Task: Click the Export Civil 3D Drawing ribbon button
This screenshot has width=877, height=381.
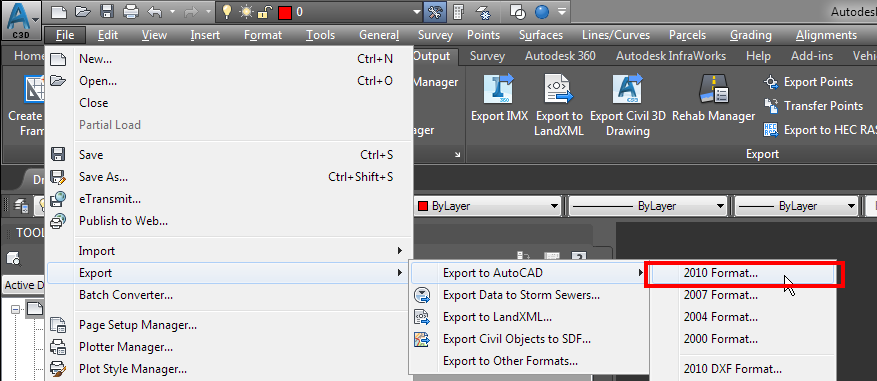Action: tap(628, 104)
